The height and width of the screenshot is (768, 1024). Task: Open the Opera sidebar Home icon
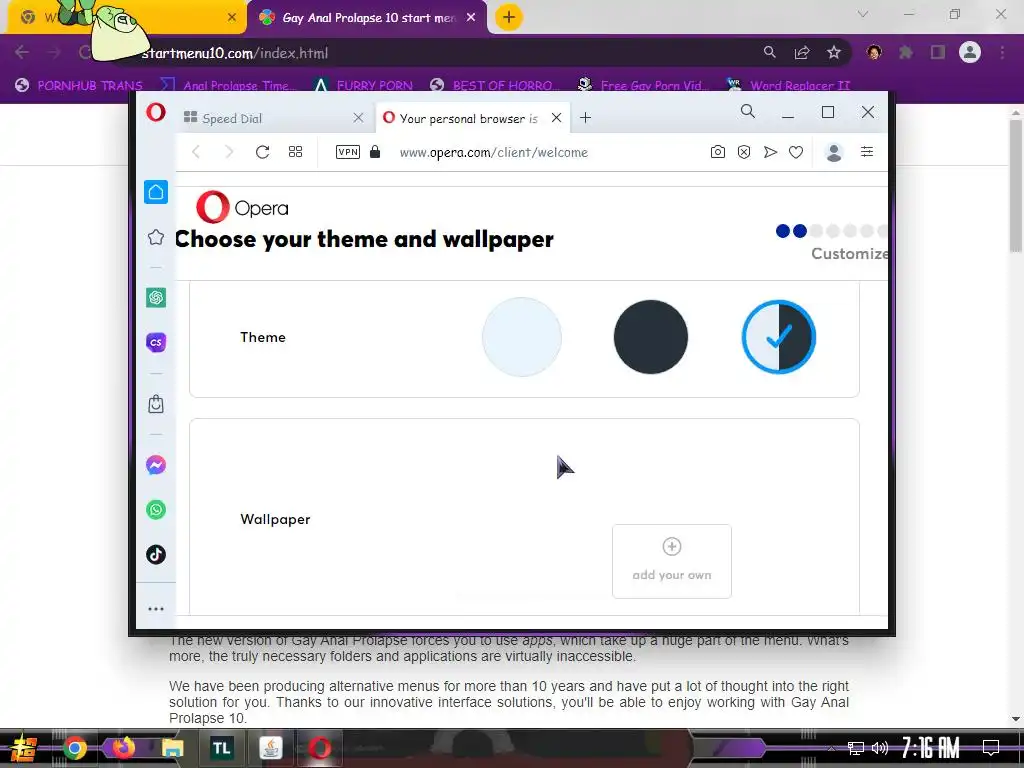click(155, 192)
